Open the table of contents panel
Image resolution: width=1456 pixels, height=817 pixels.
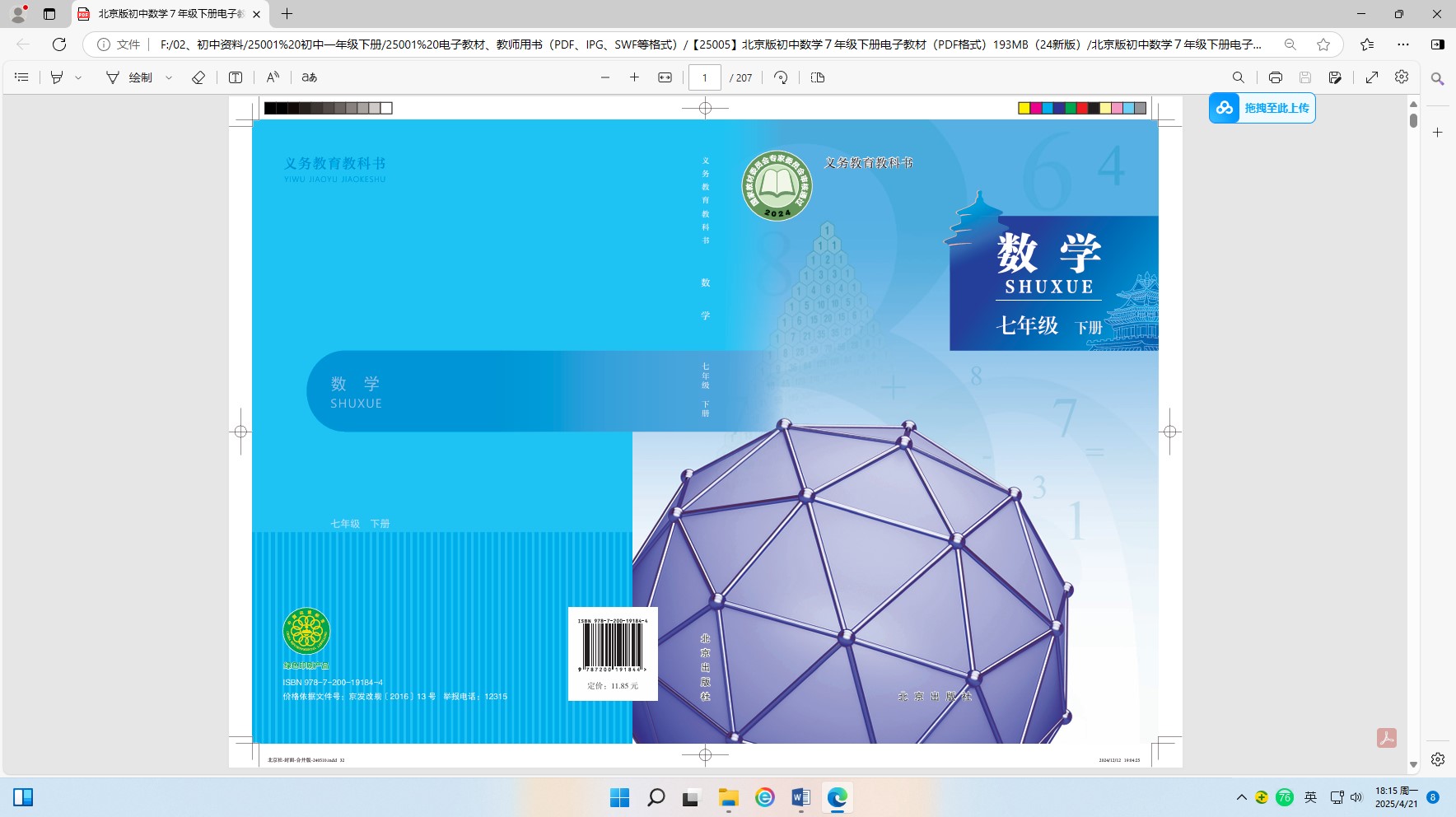click(x=22, y=77)
